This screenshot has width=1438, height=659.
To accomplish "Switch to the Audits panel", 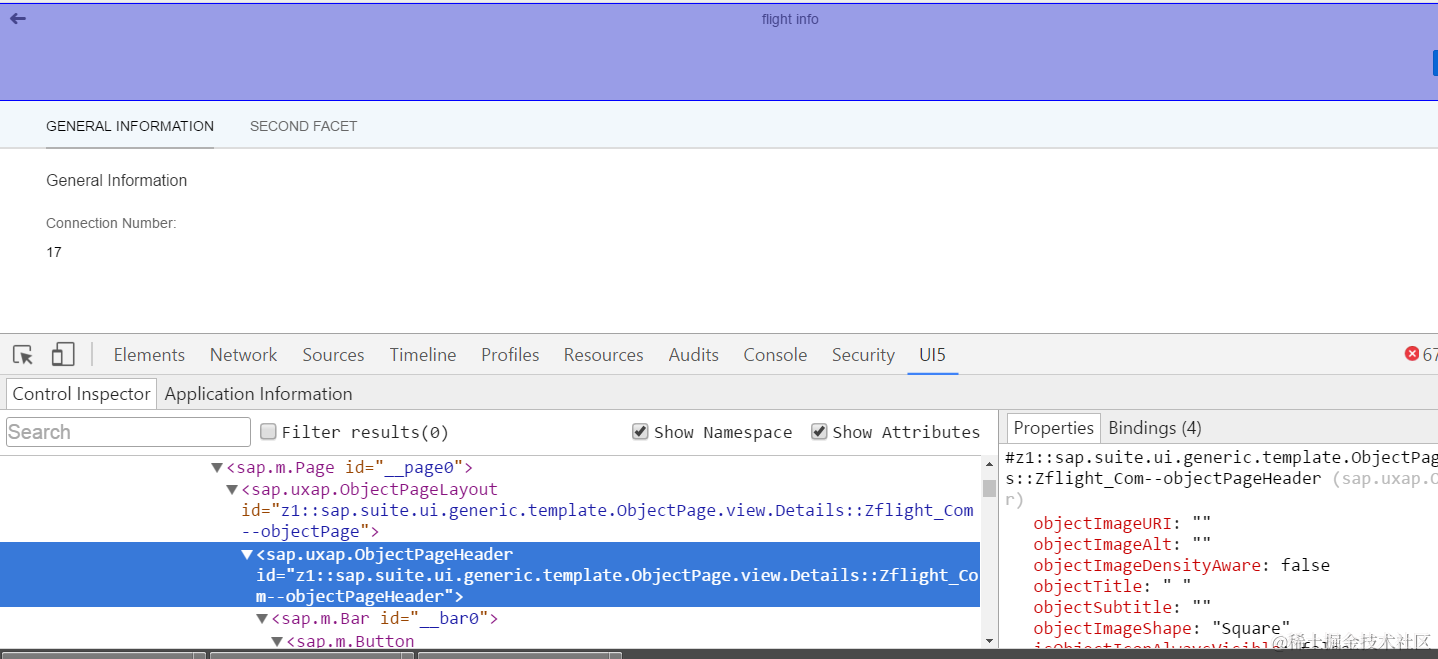I will (694, 355).
